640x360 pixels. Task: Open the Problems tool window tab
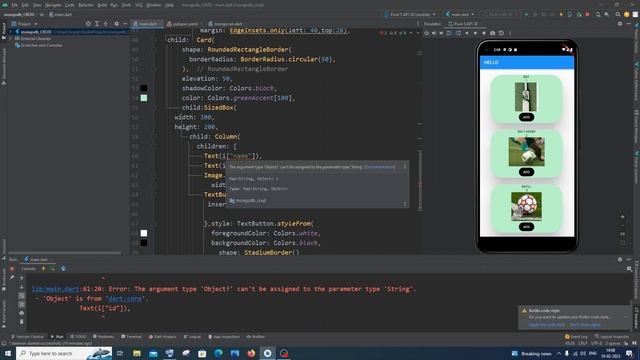(103, 337)
